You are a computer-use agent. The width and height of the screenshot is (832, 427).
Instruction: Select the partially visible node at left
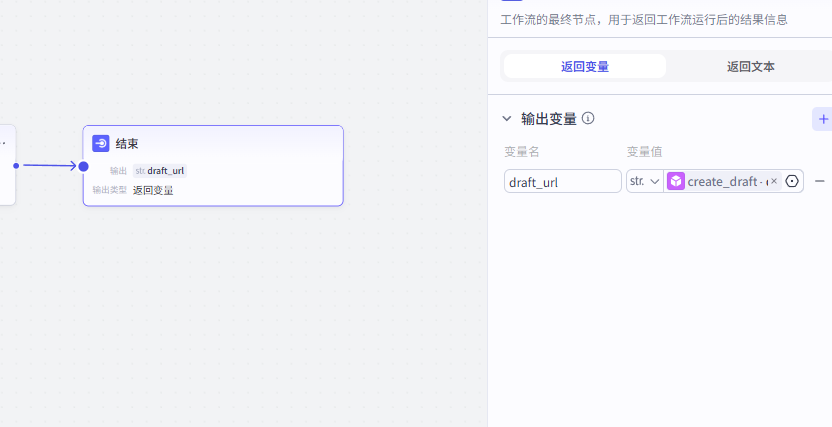click(7, 165)
